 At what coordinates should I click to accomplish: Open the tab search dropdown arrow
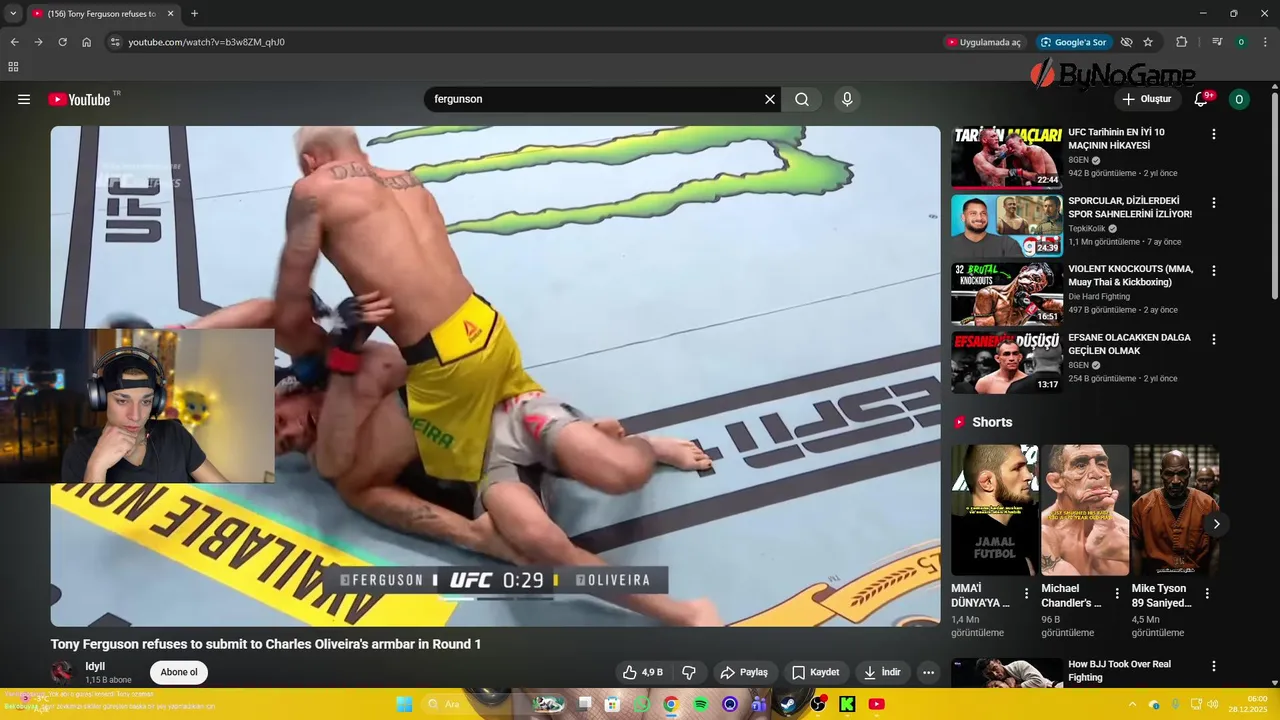coord(13,13)
